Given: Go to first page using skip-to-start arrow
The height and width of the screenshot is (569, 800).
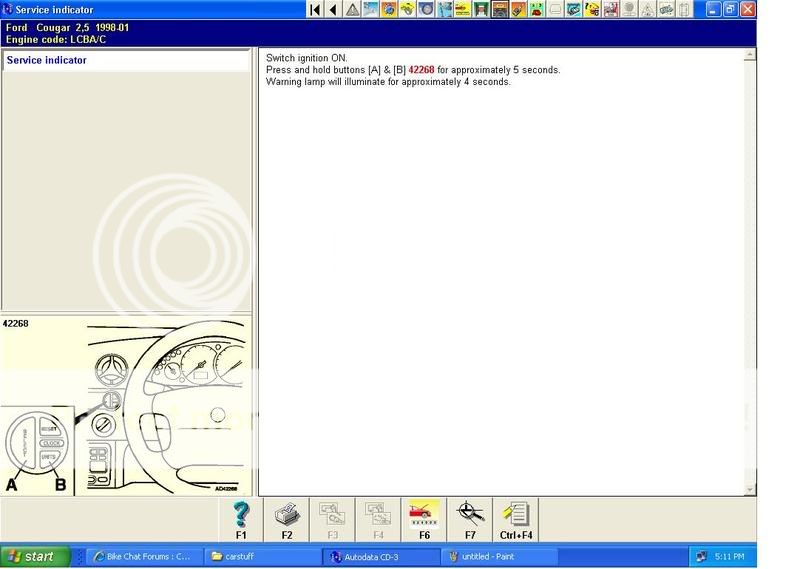Looking at the screenshot, I should 315,9.
